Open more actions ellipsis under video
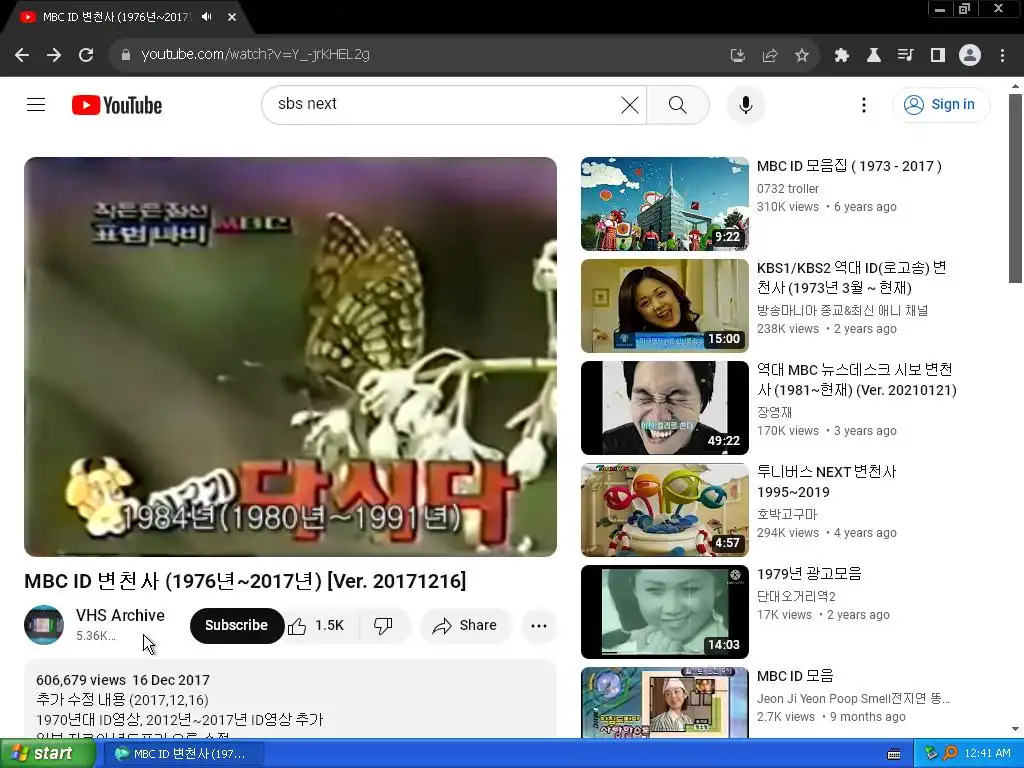This screenshot has width=1024, height=768. [x=539, y=626]
